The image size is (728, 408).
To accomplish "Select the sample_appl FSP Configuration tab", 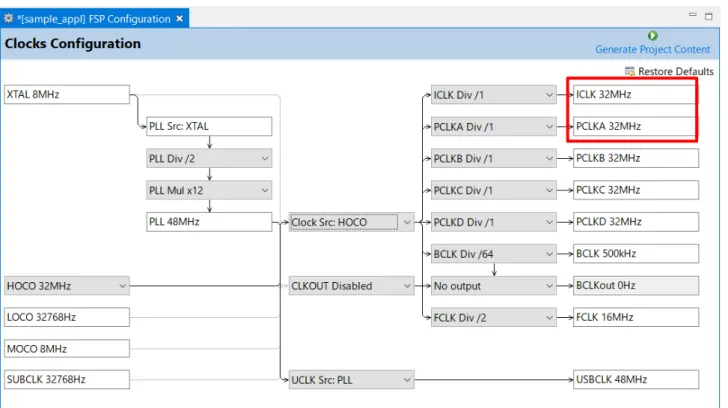I will 94,19.
